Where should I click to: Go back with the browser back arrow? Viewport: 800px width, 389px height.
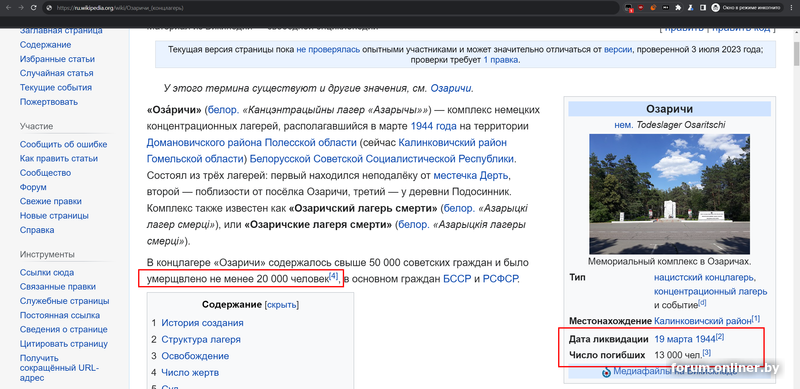click(x=8, y=8)
